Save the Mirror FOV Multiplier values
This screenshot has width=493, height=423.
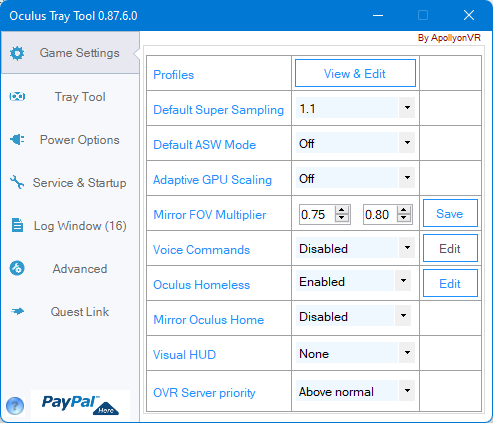click(450, 213)
